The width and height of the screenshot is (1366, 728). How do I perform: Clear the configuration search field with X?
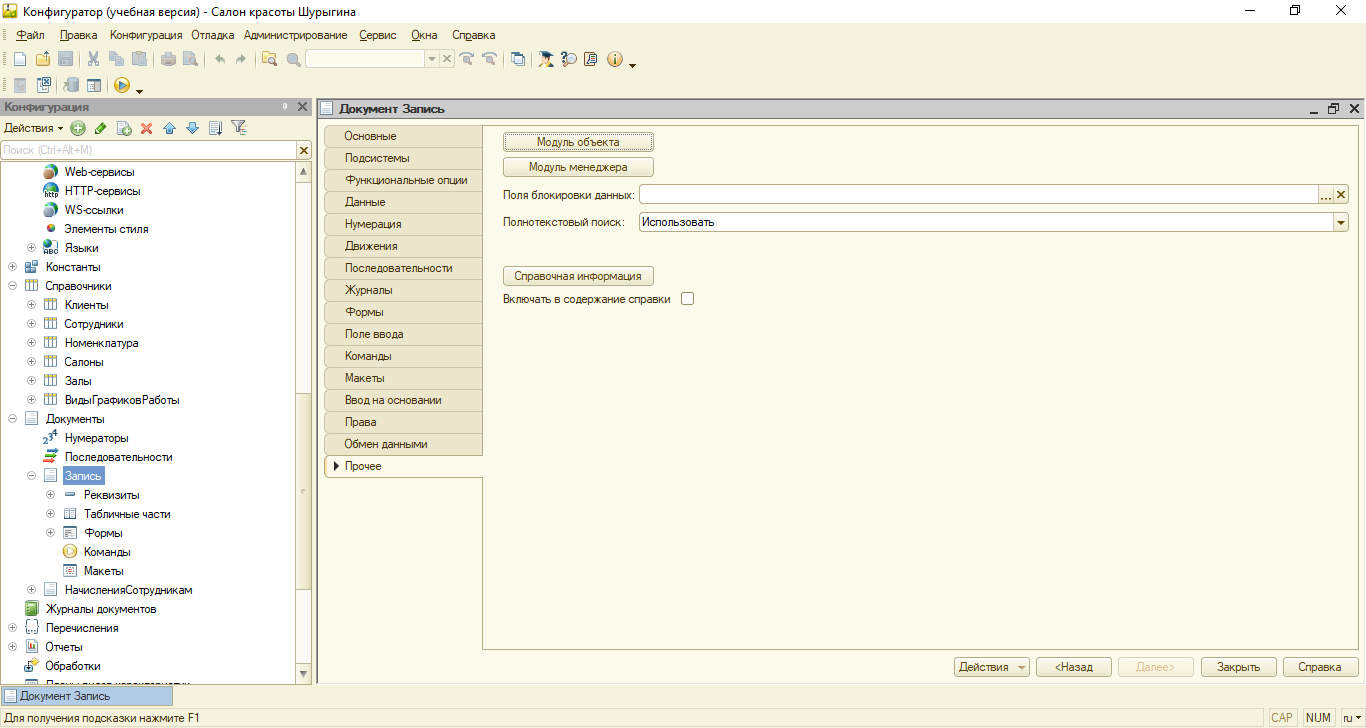pos(304,150)
